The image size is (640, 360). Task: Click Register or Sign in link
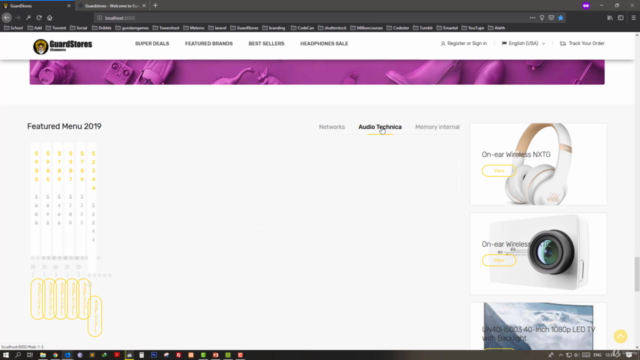[467, 43]
